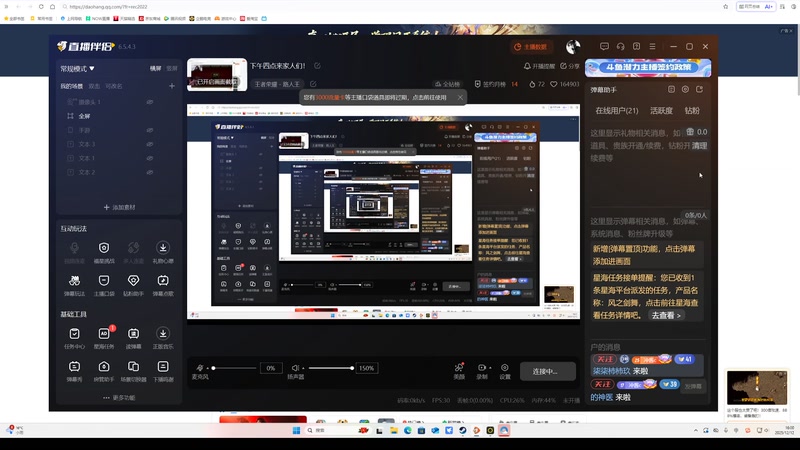800x450 pixels.
Task: Click the 连接中... stream button
Action: (x=547, y=371)
